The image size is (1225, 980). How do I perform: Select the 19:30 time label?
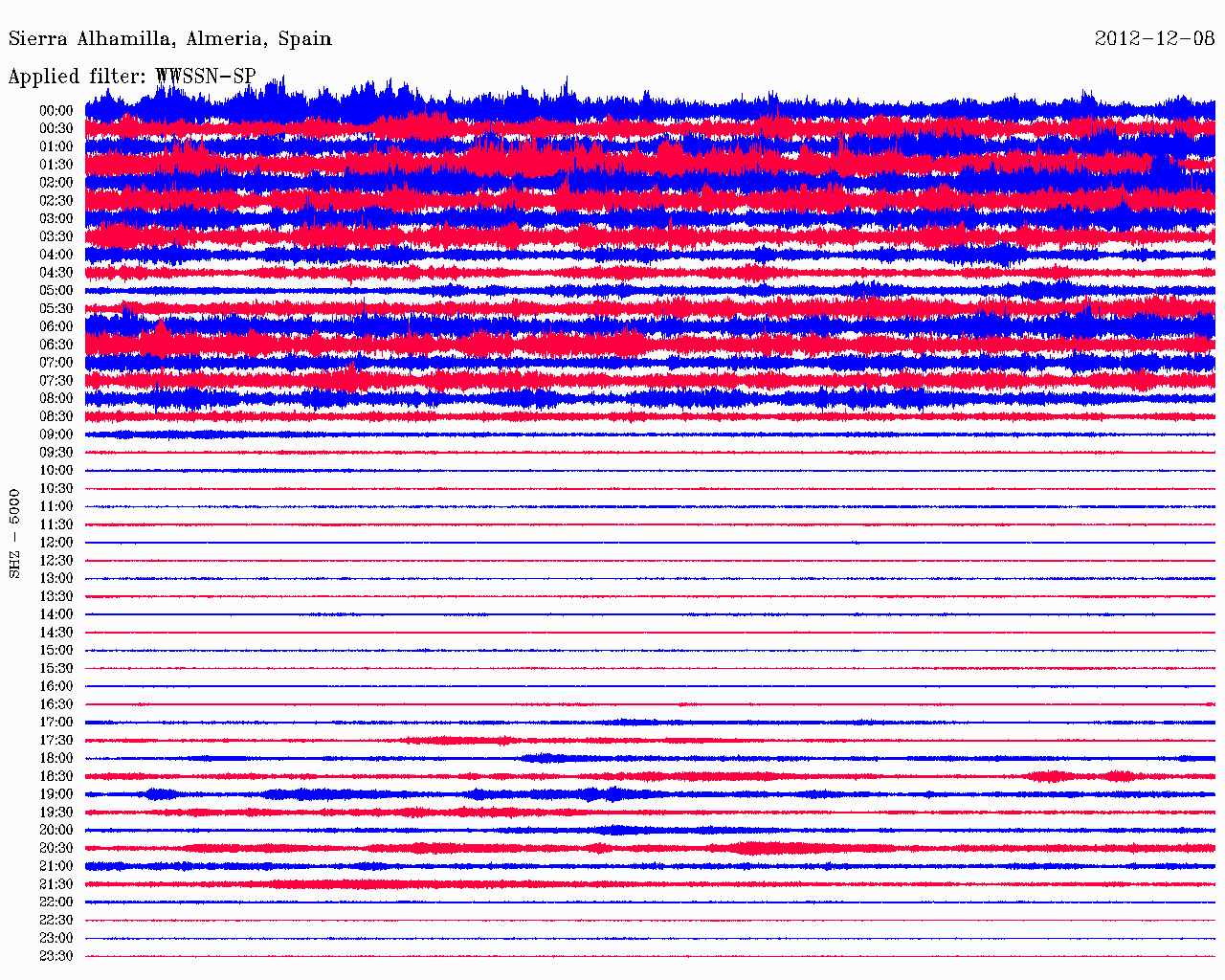[x=56, y=813]
